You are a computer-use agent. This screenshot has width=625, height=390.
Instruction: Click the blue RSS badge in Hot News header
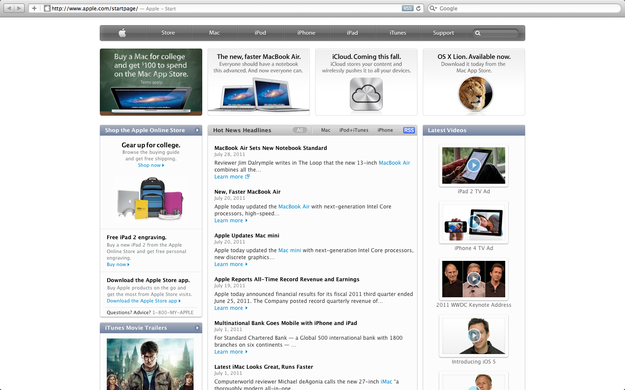[x=409, y=130]
